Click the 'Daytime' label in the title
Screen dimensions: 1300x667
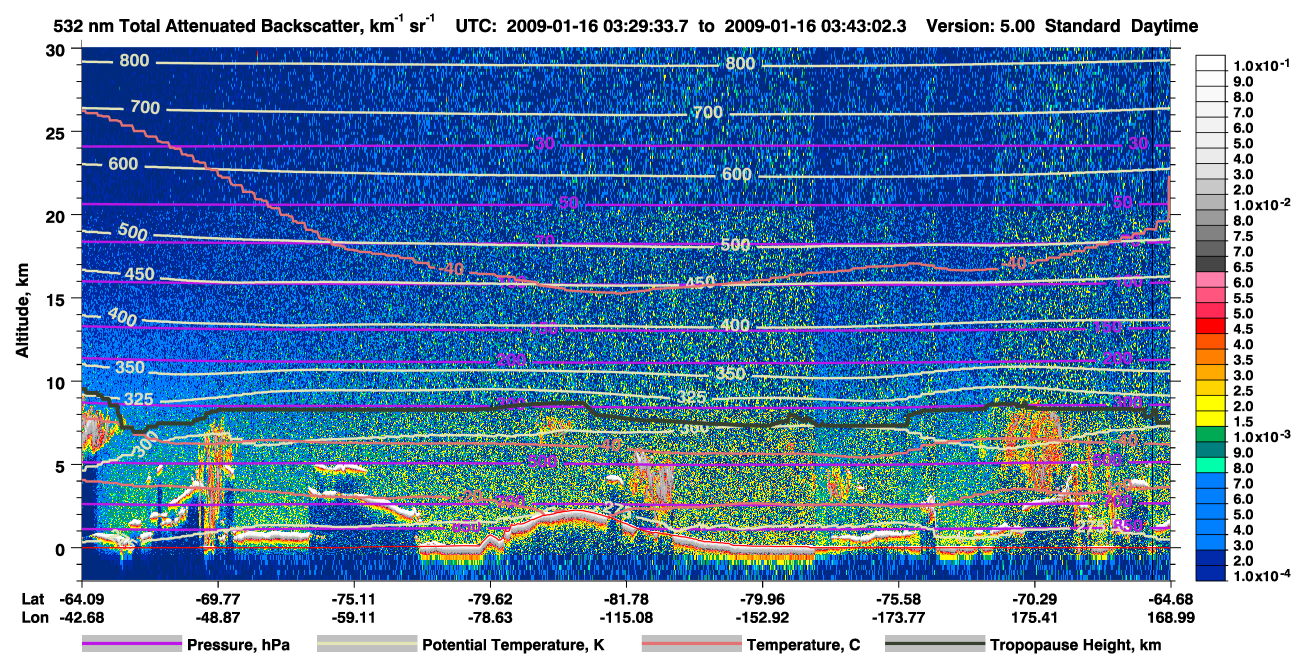pyautogui.click(x=1164, y=26)
